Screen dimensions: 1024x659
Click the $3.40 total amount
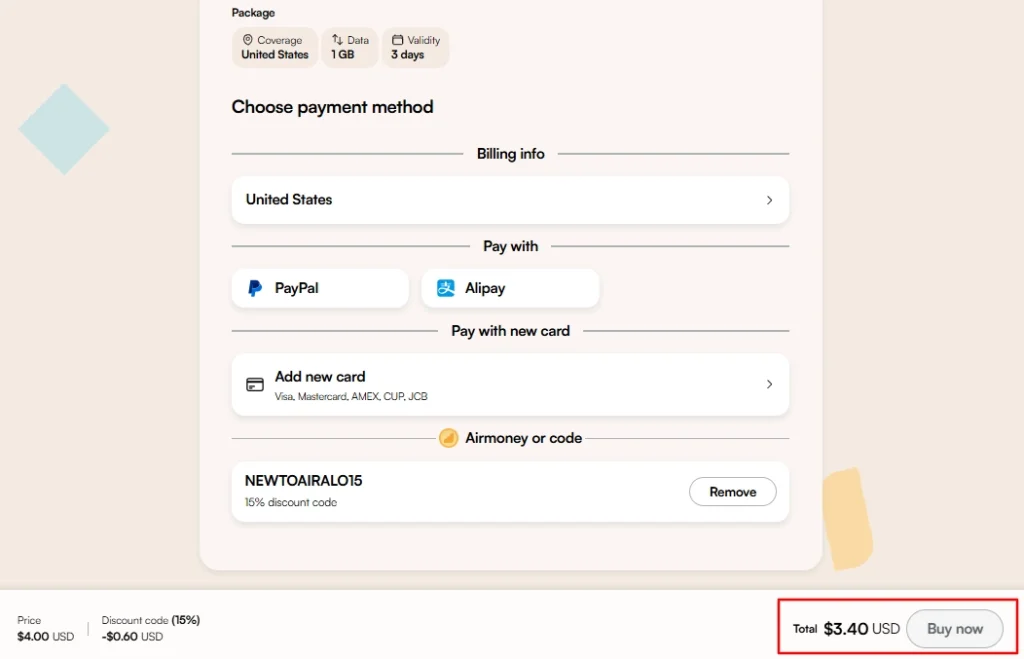tap(846, 629)
